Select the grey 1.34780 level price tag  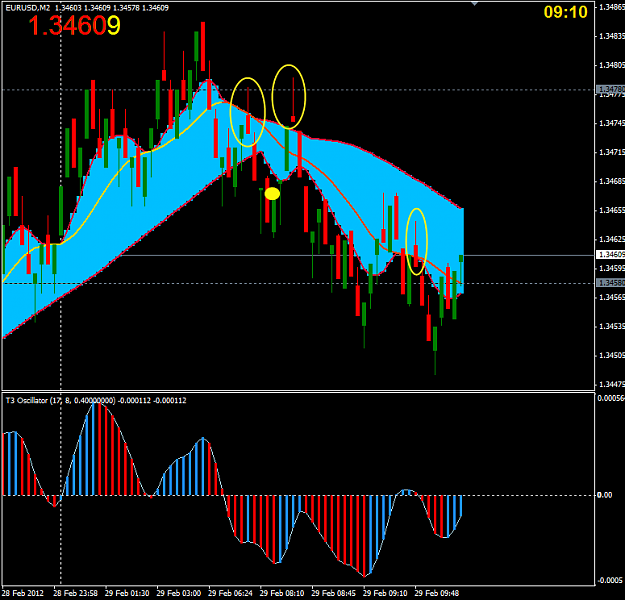pyautogui.click(x=610, y=89)
